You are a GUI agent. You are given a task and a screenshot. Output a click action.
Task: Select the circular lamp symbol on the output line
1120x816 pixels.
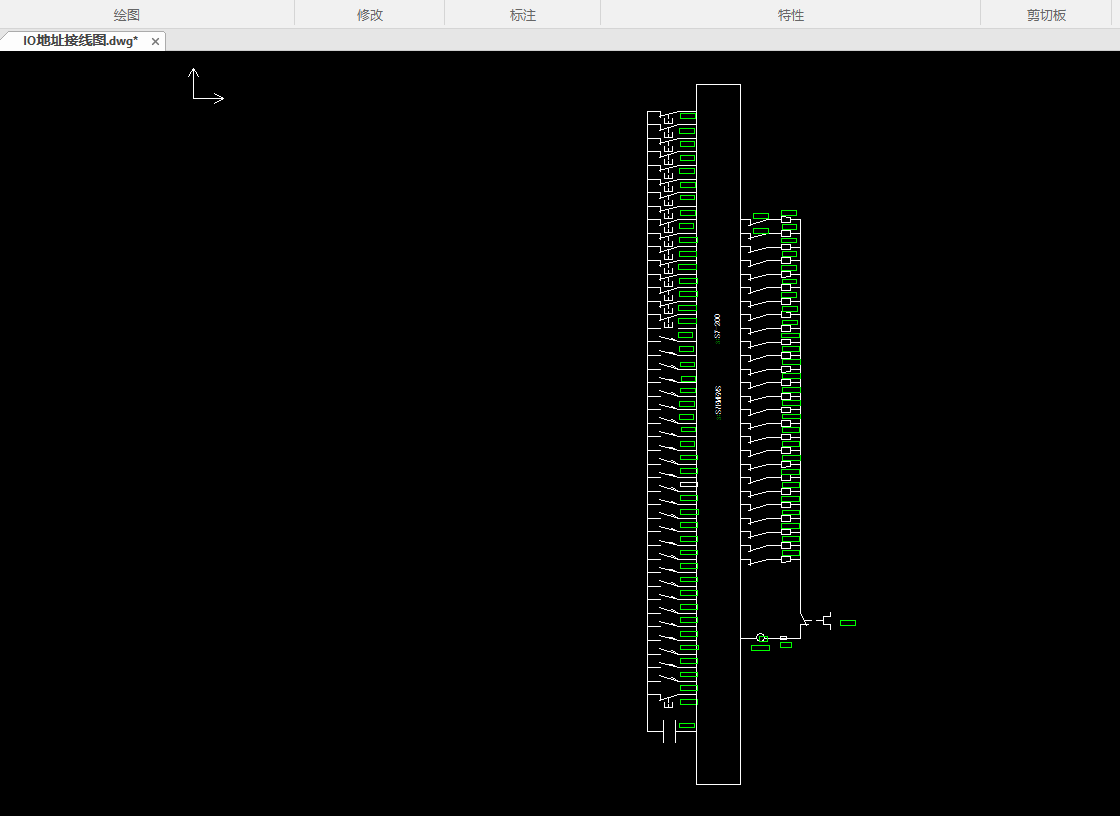click(761, 637)
